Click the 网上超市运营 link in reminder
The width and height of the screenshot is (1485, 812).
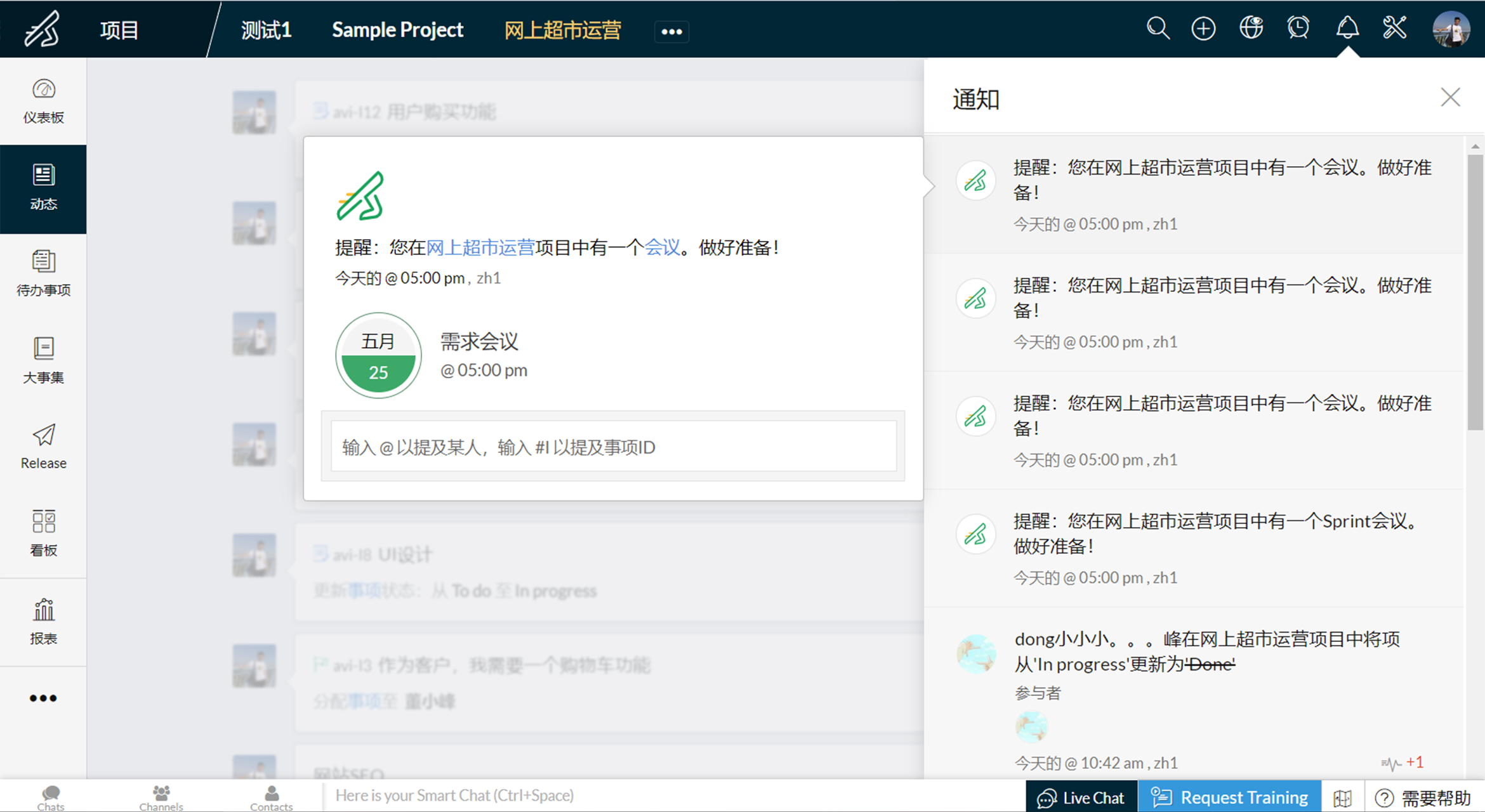[480, 247]
